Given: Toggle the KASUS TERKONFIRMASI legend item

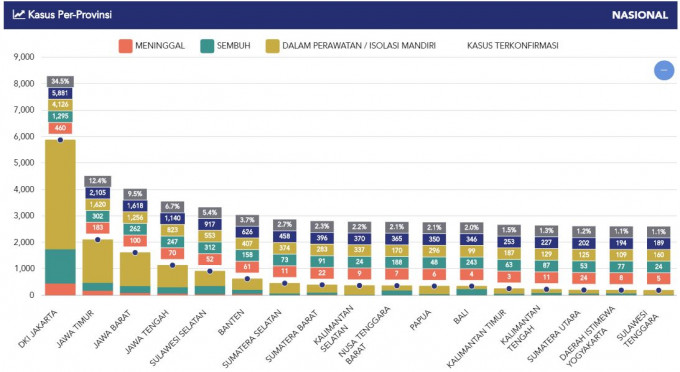Looking at the screenshot, I should [x=513, y=46].
